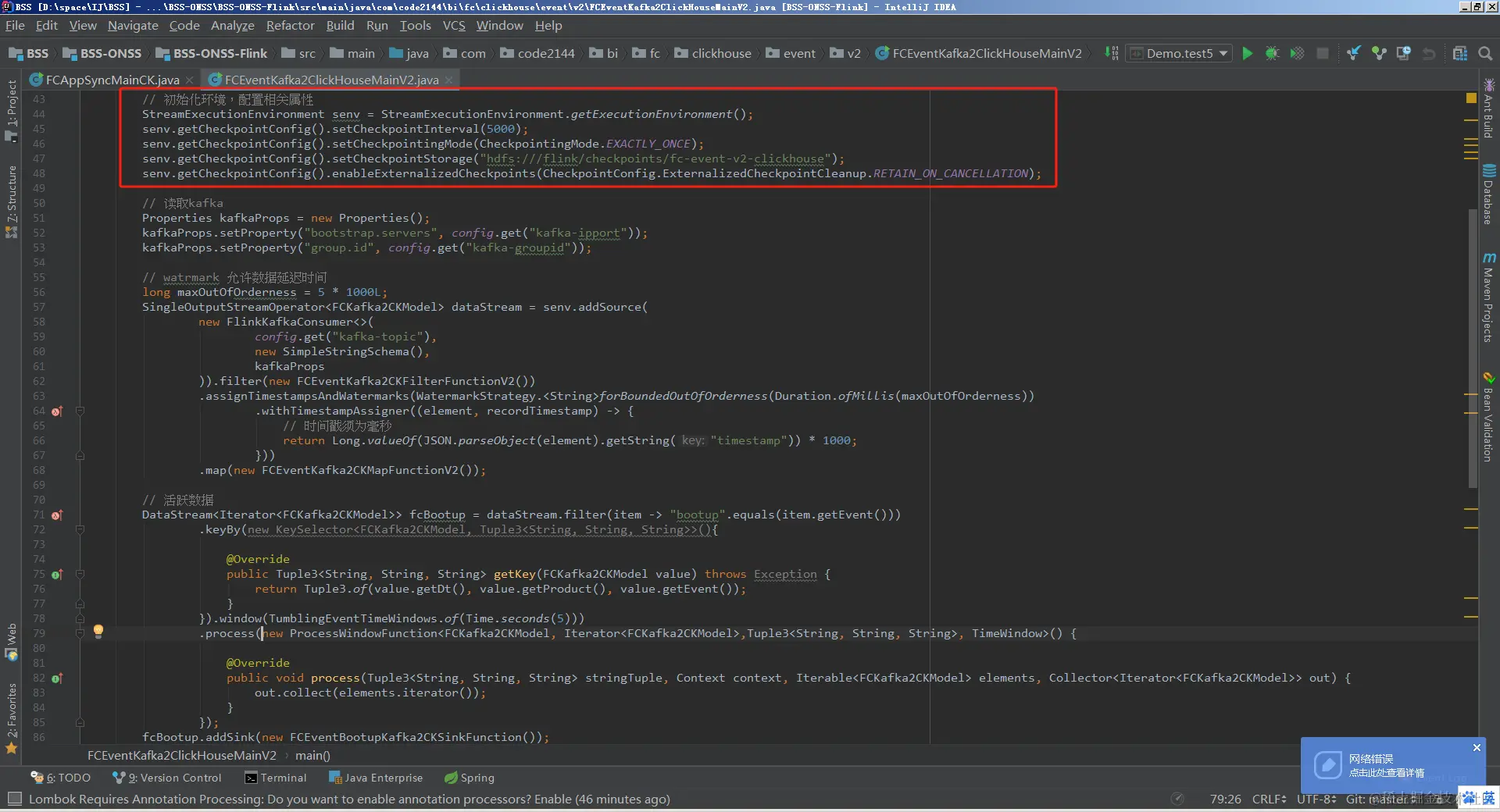
Task: Collapse the code fold at line 79
Action: pyautogui.click(x=80, y=633)
